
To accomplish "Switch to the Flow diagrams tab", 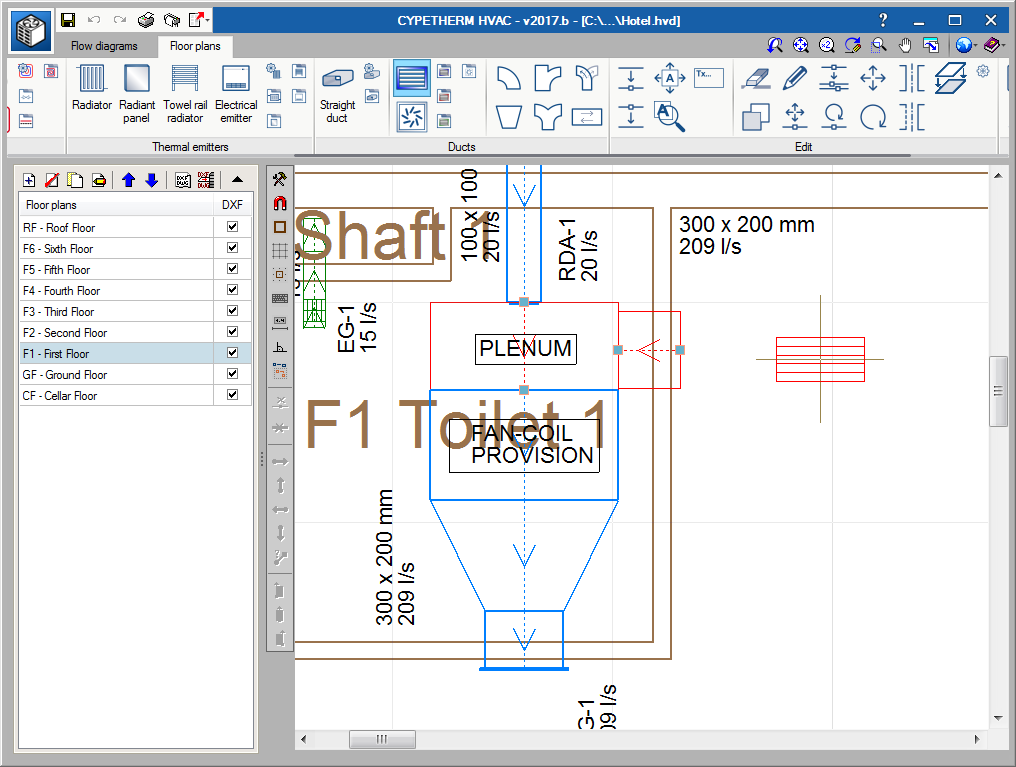I will click(x=104, y=46).
